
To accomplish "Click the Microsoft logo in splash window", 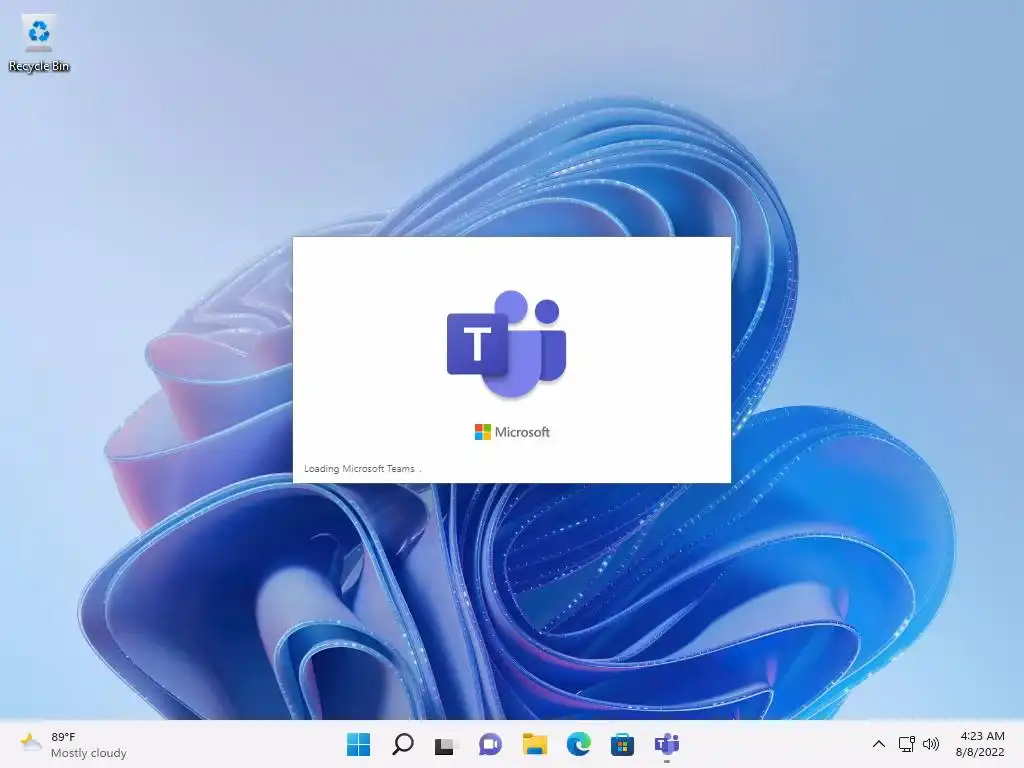I will 512,432.
